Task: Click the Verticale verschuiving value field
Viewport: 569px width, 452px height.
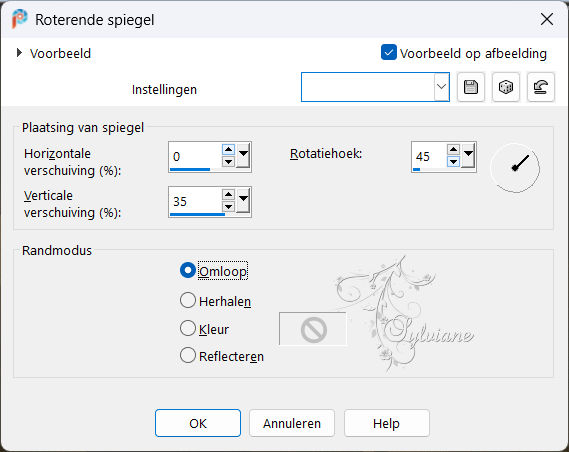Action: click(x=195, y=201)
